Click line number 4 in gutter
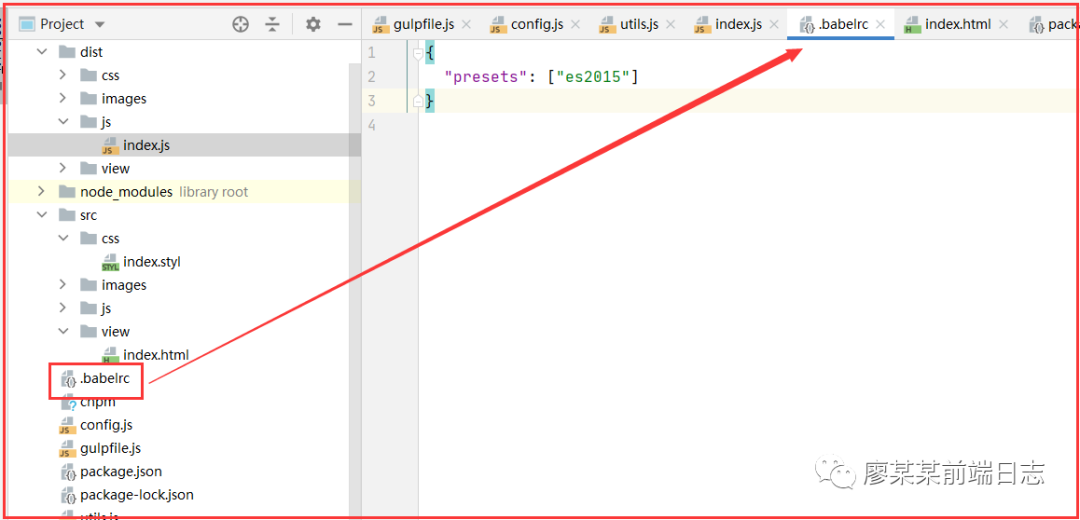Image resolution: width=1080 pixels, height=520 pixels. tap(373, 125)
